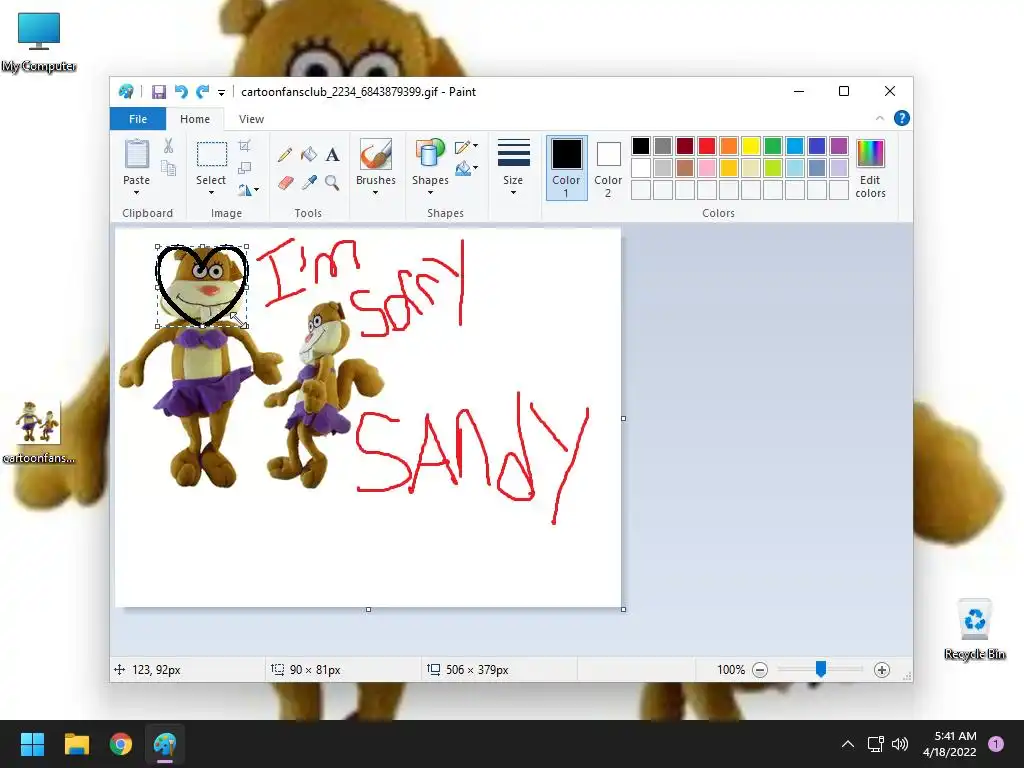Click the Resize icon in Image group
The width and height of the screenshot is (1024, 768).
click(x=244, y=168)
